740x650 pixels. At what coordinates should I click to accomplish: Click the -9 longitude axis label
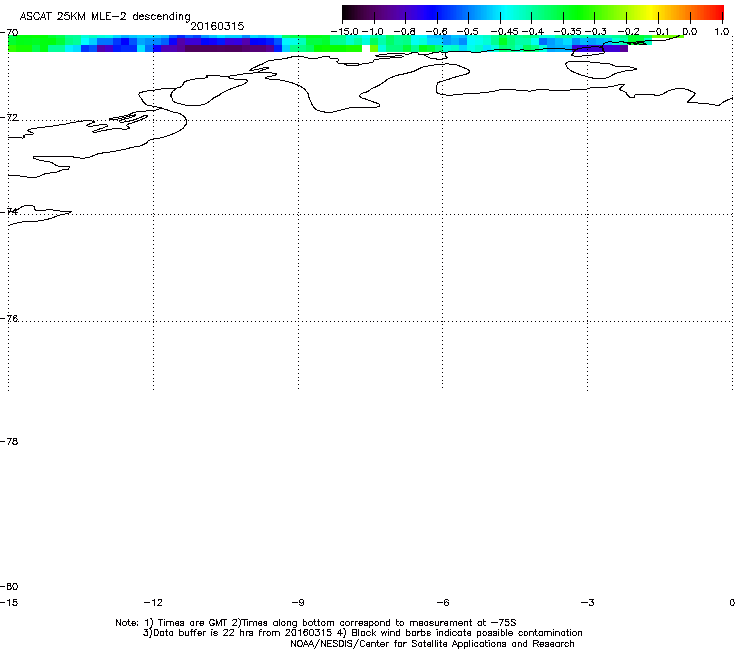[x=298, y=602]
